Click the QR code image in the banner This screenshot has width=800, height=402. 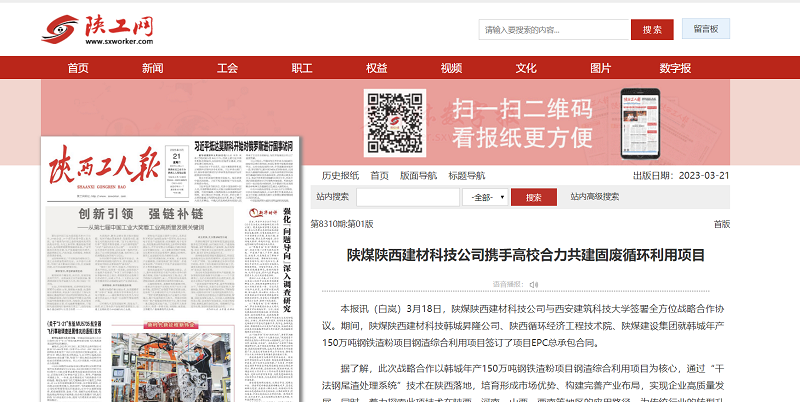(394, 123)
